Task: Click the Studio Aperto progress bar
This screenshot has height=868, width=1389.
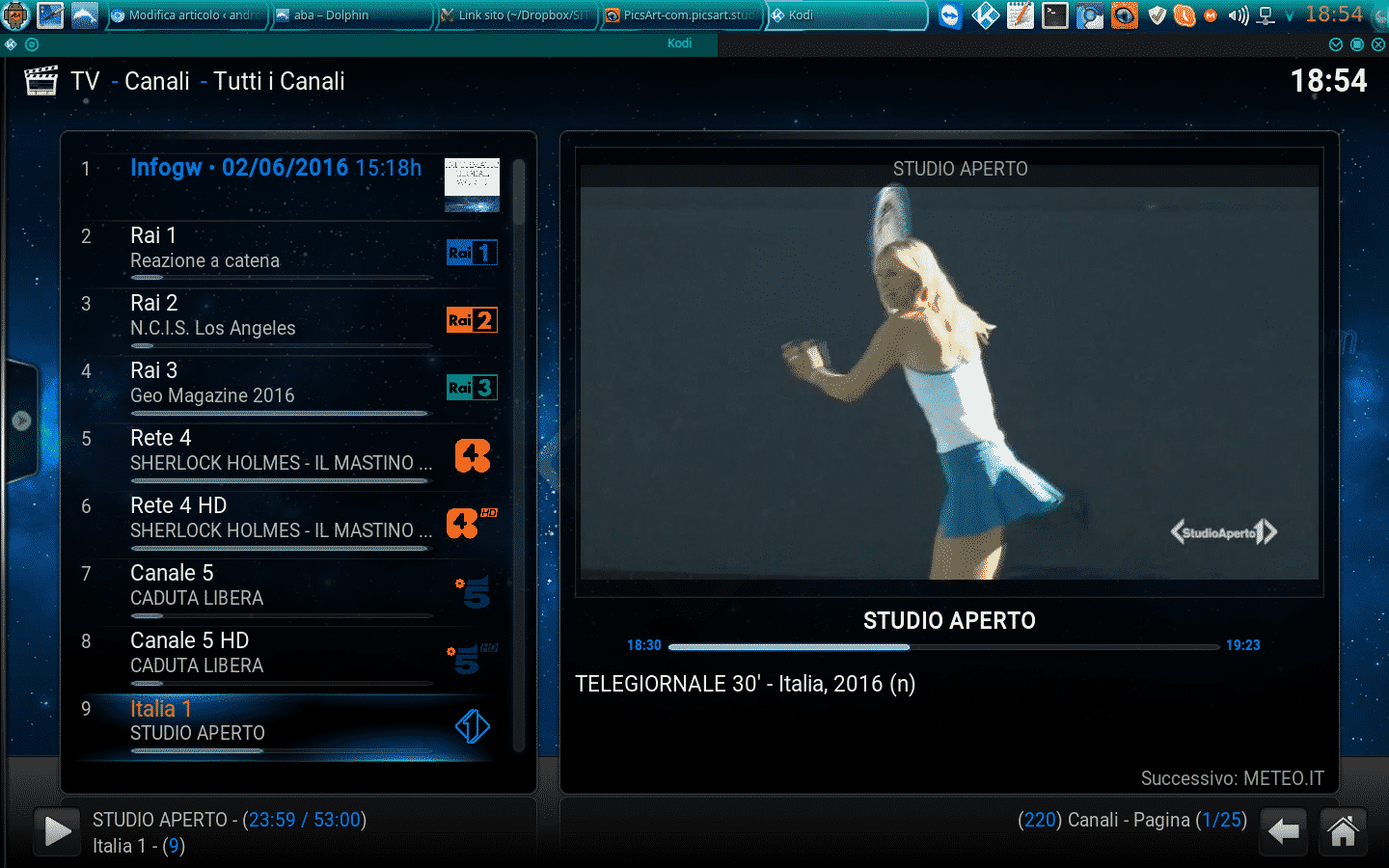Action: (943, 646)
